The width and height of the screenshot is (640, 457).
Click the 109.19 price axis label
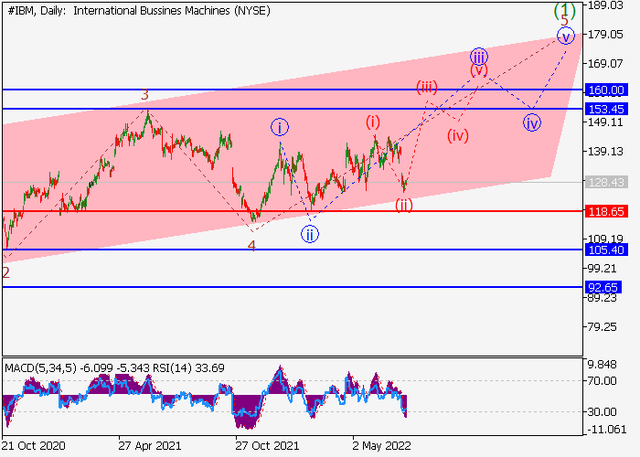point(606,239)
